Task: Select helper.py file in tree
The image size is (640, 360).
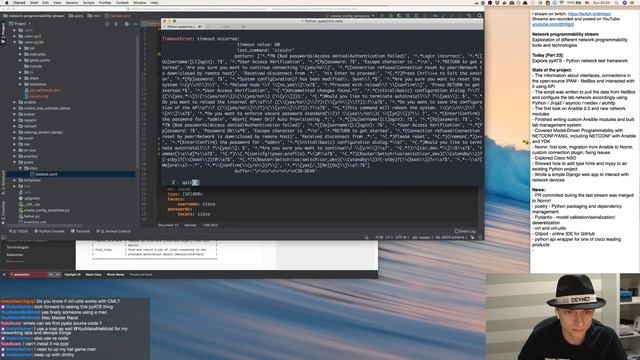Action: (29, 216)
